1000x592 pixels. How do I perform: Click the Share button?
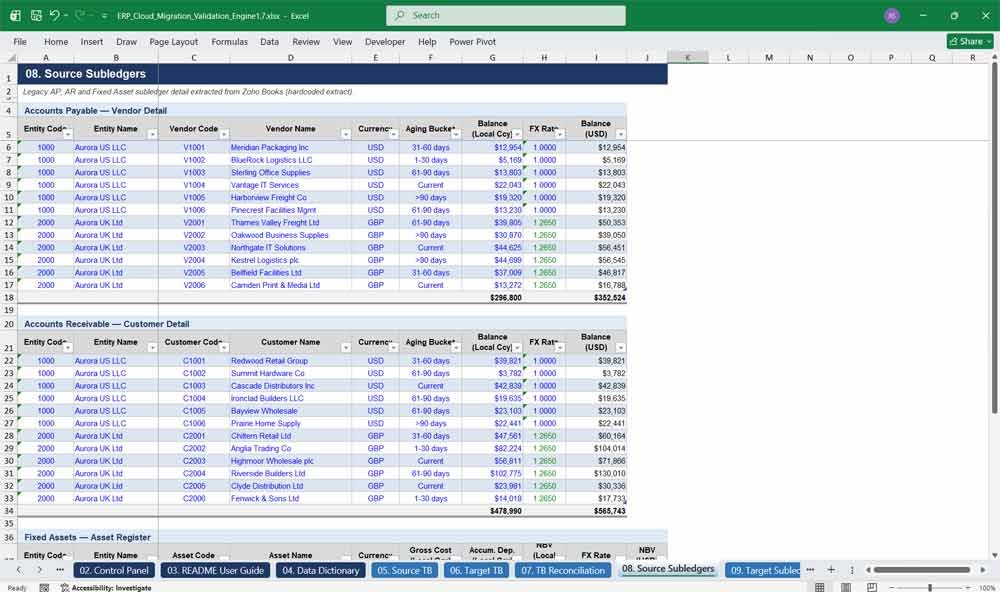pyautogui.click(x=970, y=41)
